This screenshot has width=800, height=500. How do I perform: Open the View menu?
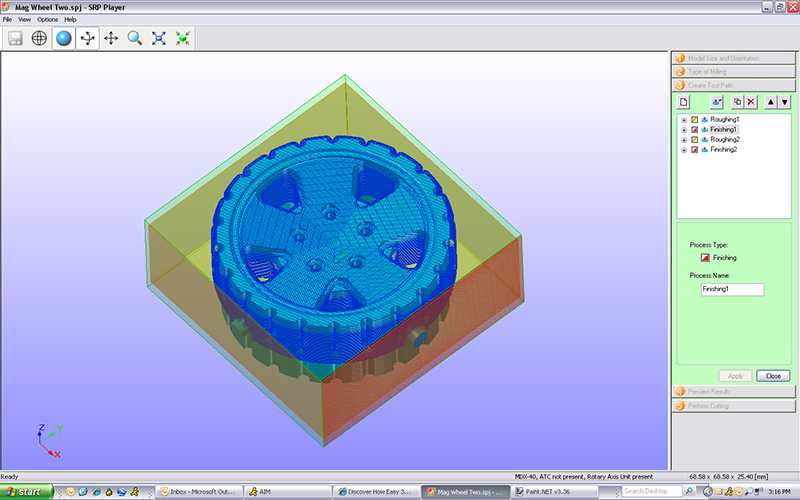24,19
